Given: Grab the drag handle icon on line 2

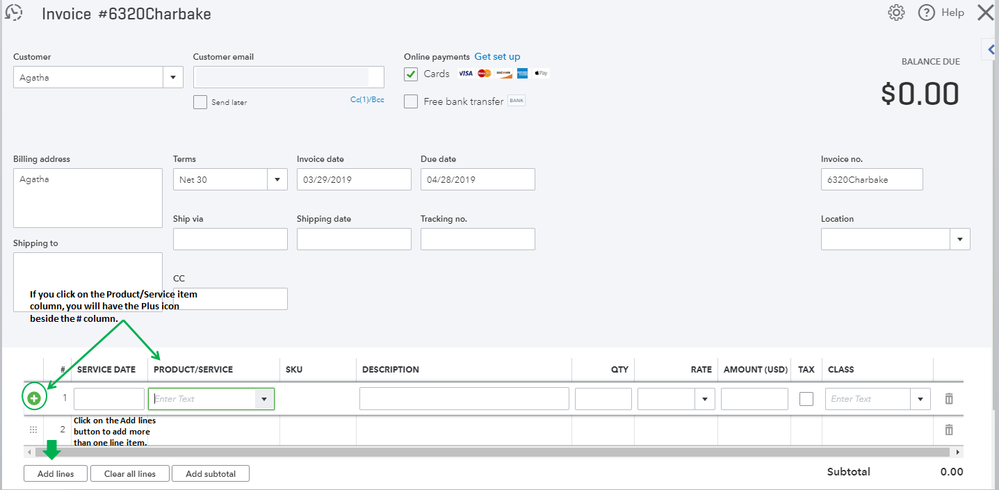Looking at the screenshot, I should pos(34,429).
